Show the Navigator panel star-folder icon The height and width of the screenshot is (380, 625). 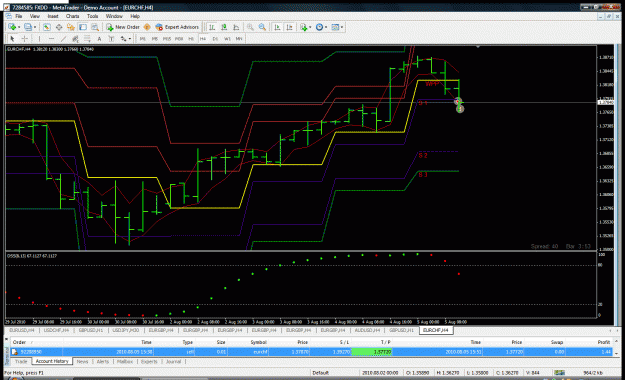tap(71, 27)
